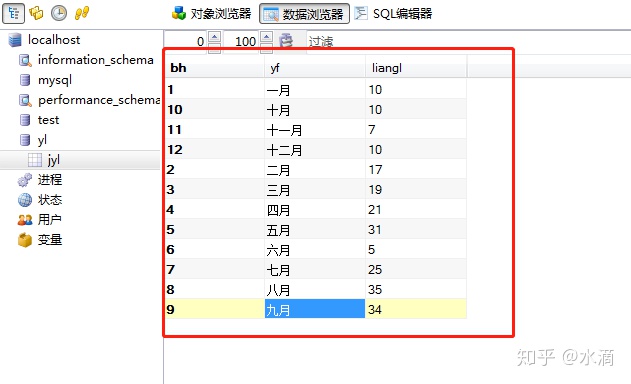
Task: Sort by the bh column header
Action: pos(215,68)
